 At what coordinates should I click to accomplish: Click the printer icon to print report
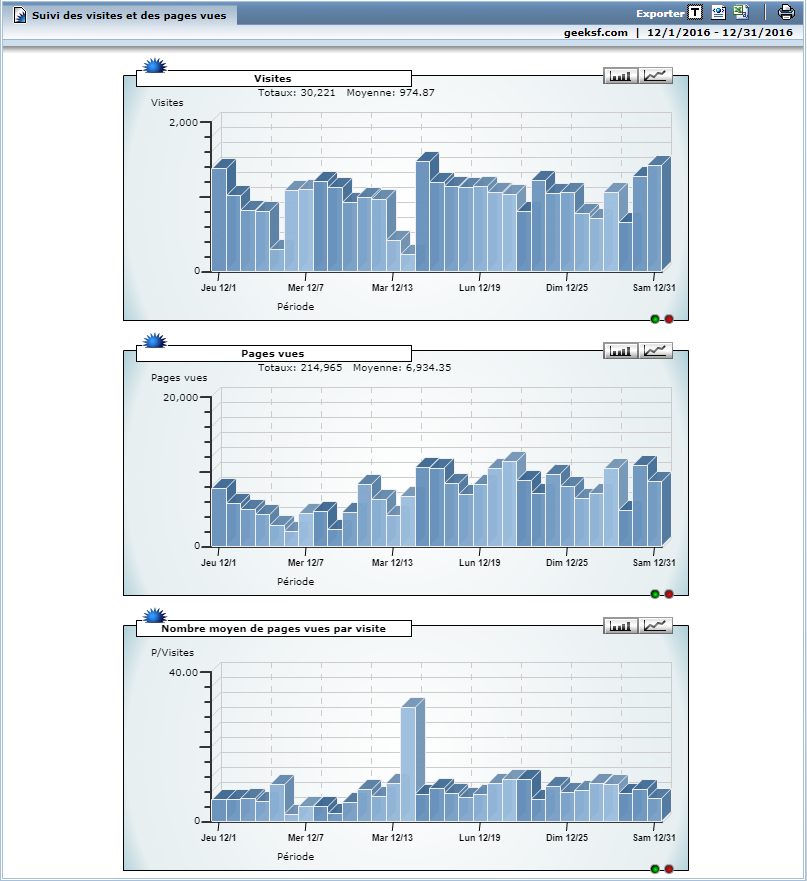tap(786, 12)
